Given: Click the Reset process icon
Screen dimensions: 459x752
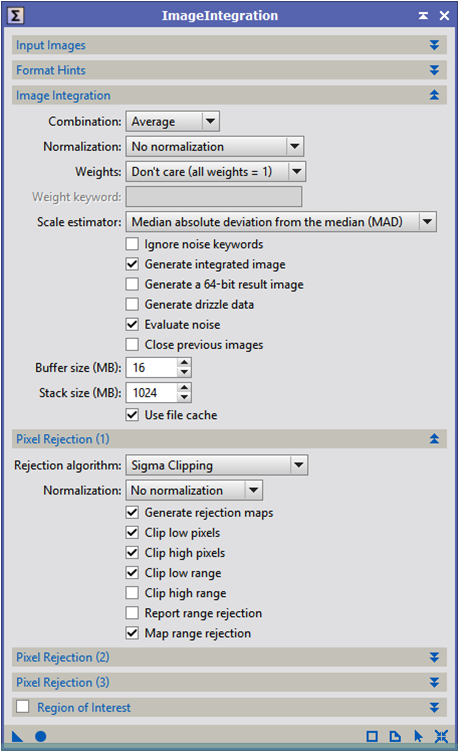Looking at the screenshot, I should click(441, 736).
